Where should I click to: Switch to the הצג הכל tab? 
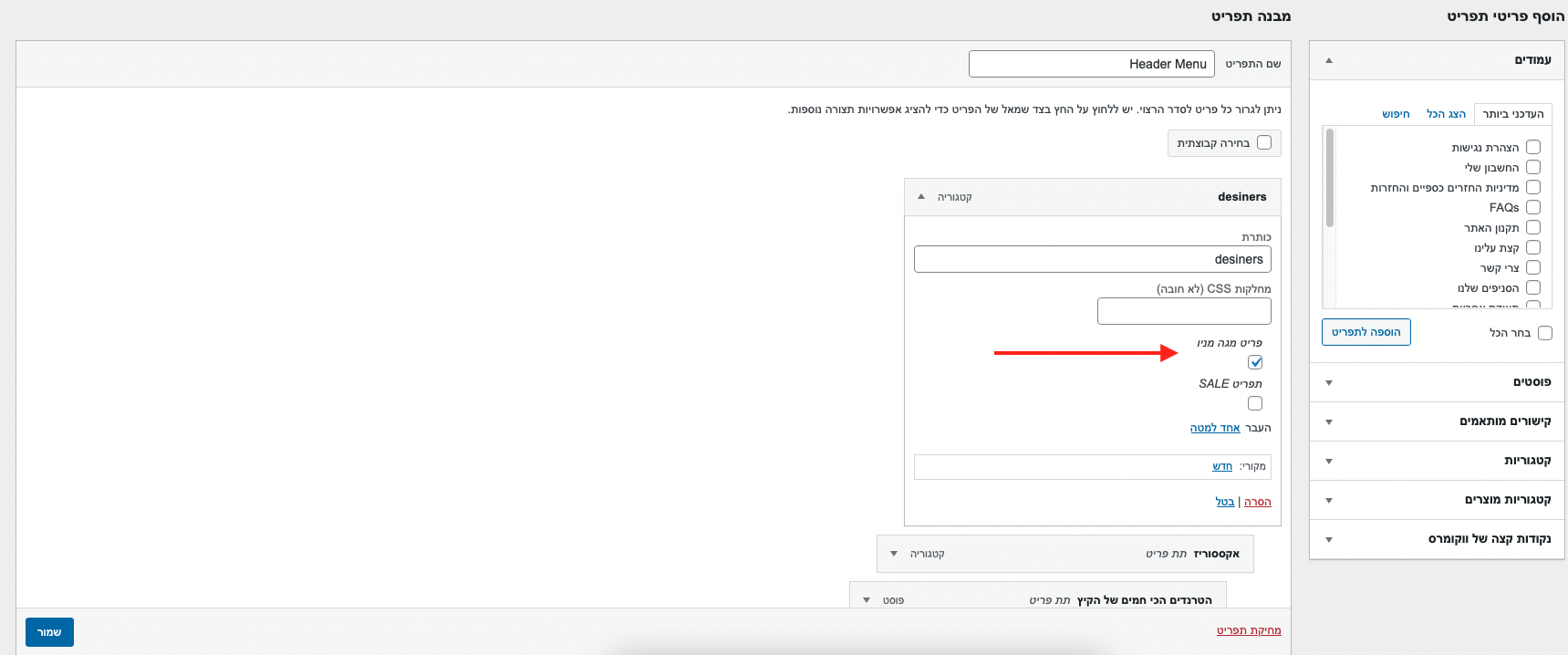(1446, 114)
